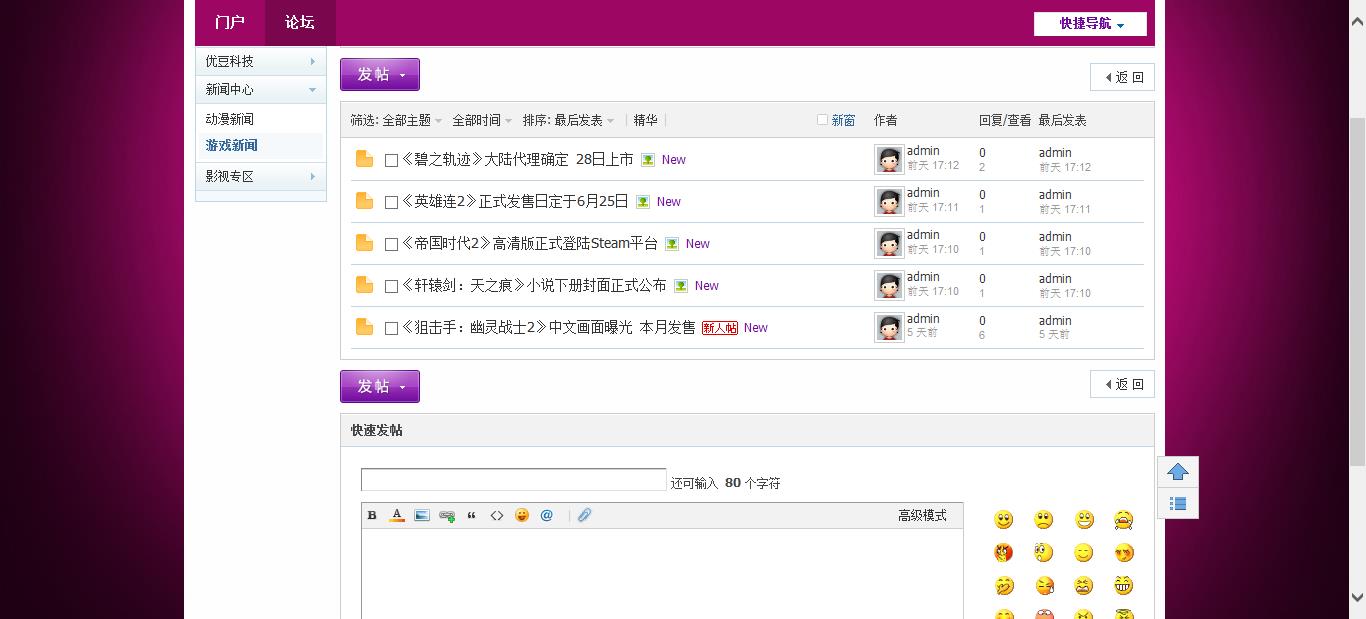Click the page vertical scrollbar down arrow
Viewport: 1366px width, 619px height.
pyautogui.click(x=1357, y=598)
